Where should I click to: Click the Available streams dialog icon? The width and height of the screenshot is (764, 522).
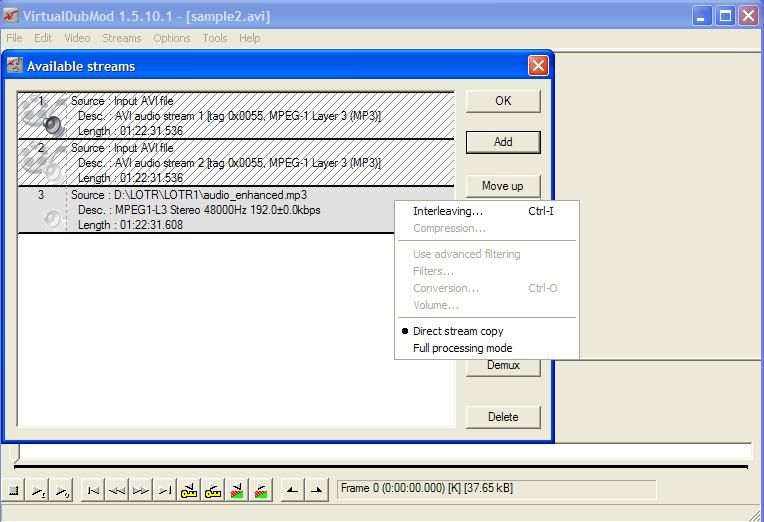click(14, 65)
